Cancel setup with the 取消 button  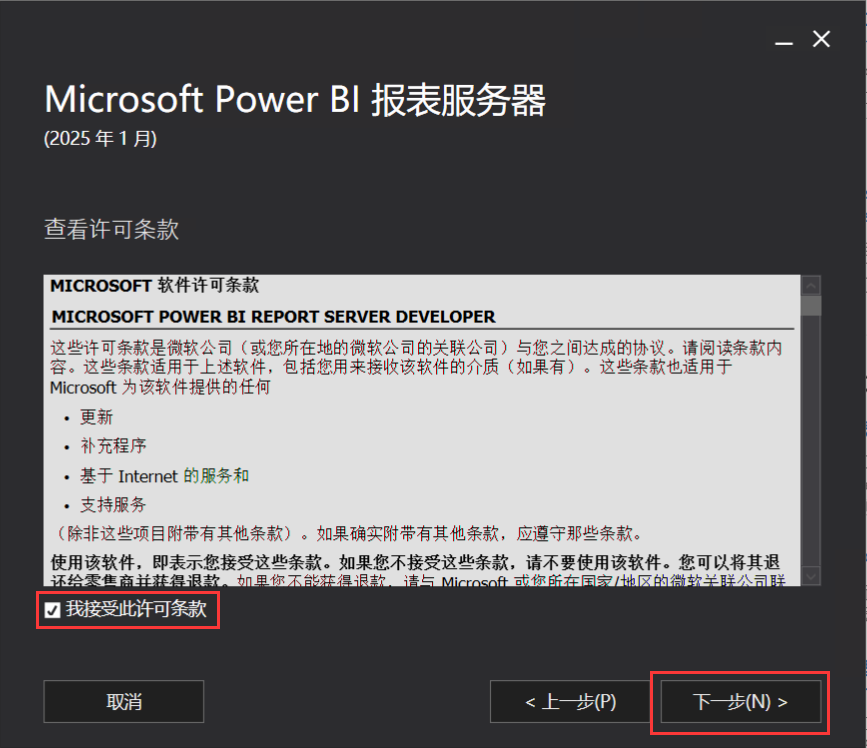point(124,702)
